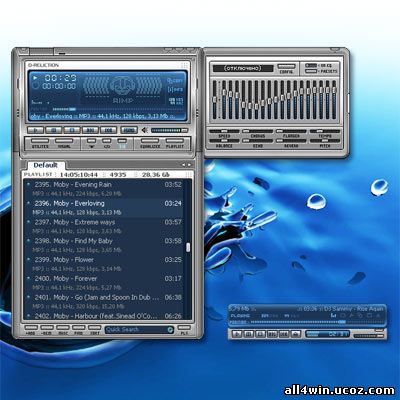Select the Default playlist tab
400x400 pixels.
(x=45, y=165)
